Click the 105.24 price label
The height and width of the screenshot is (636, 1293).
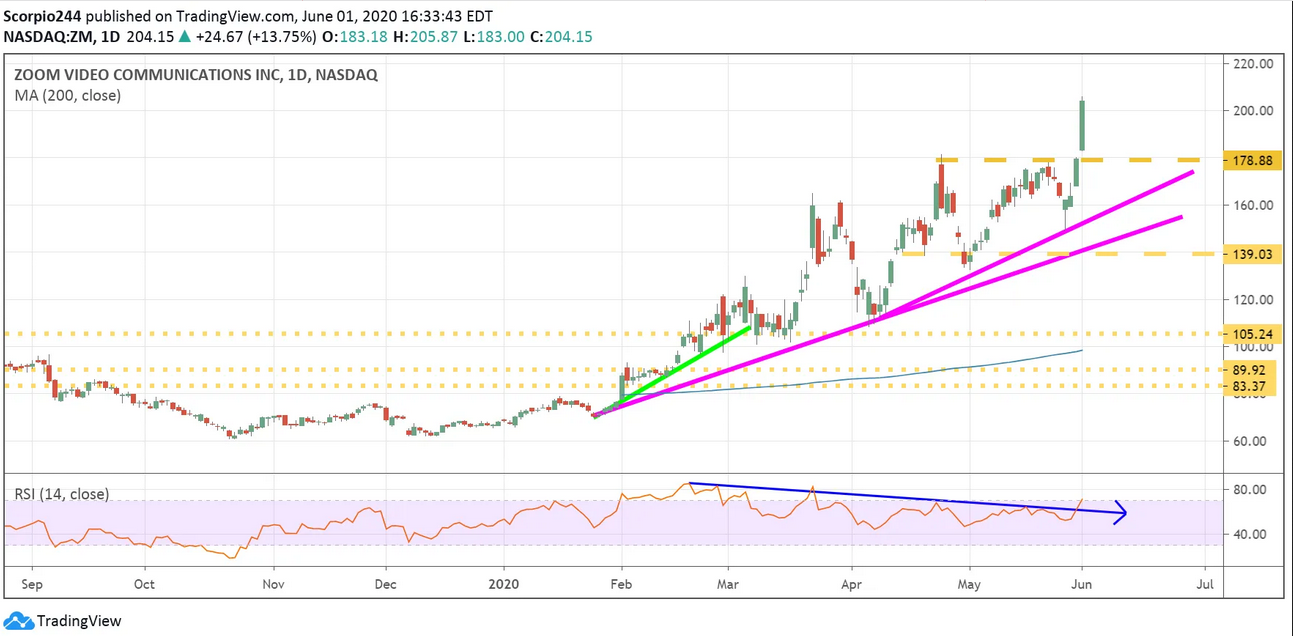pyautogui.click(x=1254, y=334)
